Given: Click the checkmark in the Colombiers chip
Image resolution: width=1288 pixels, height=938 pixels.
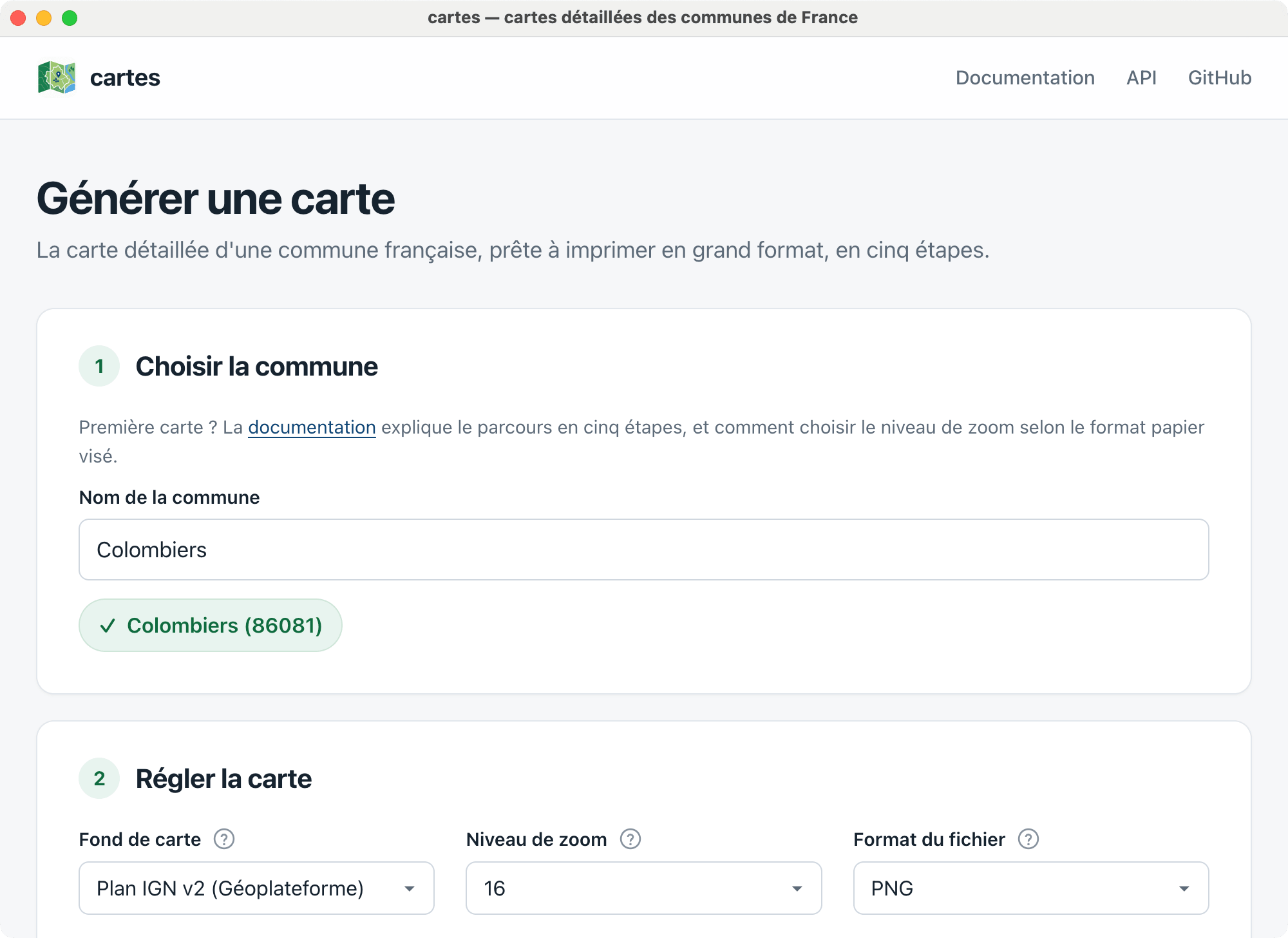Looking at the screenshot, I should coord(108,626).
